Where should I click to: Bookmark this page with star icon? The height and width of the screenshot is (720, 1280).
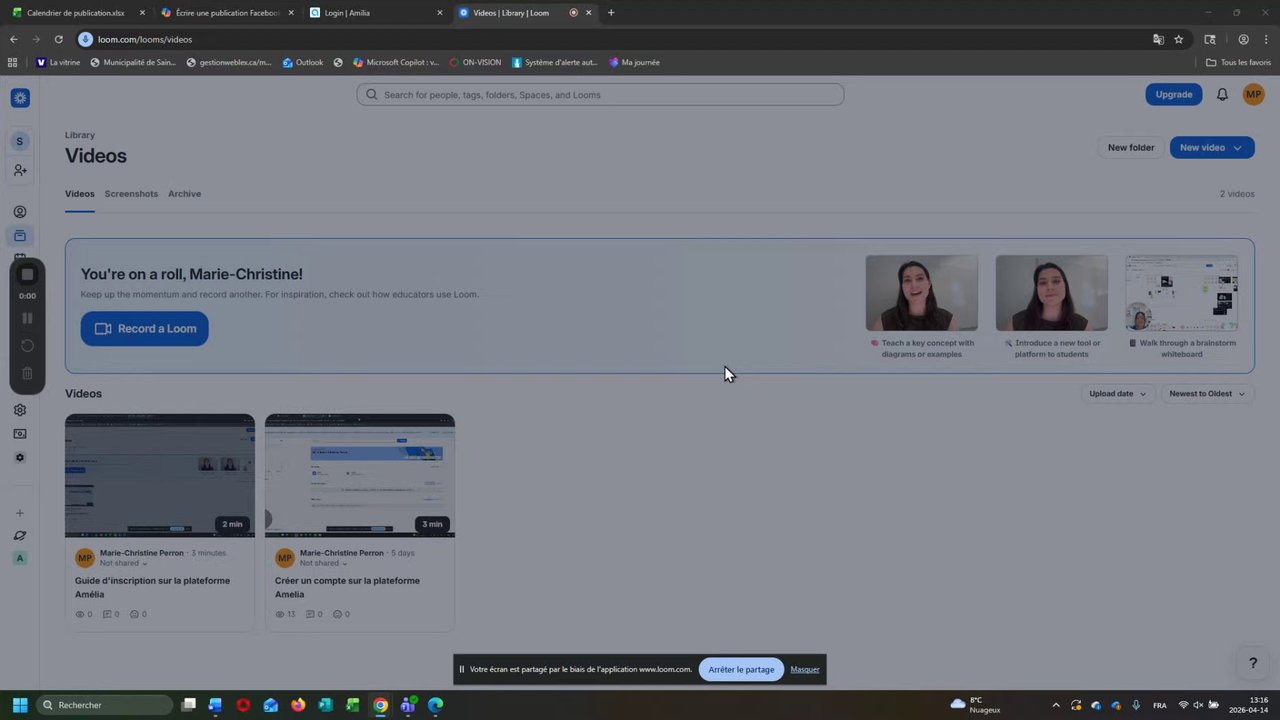point(1179,39)
